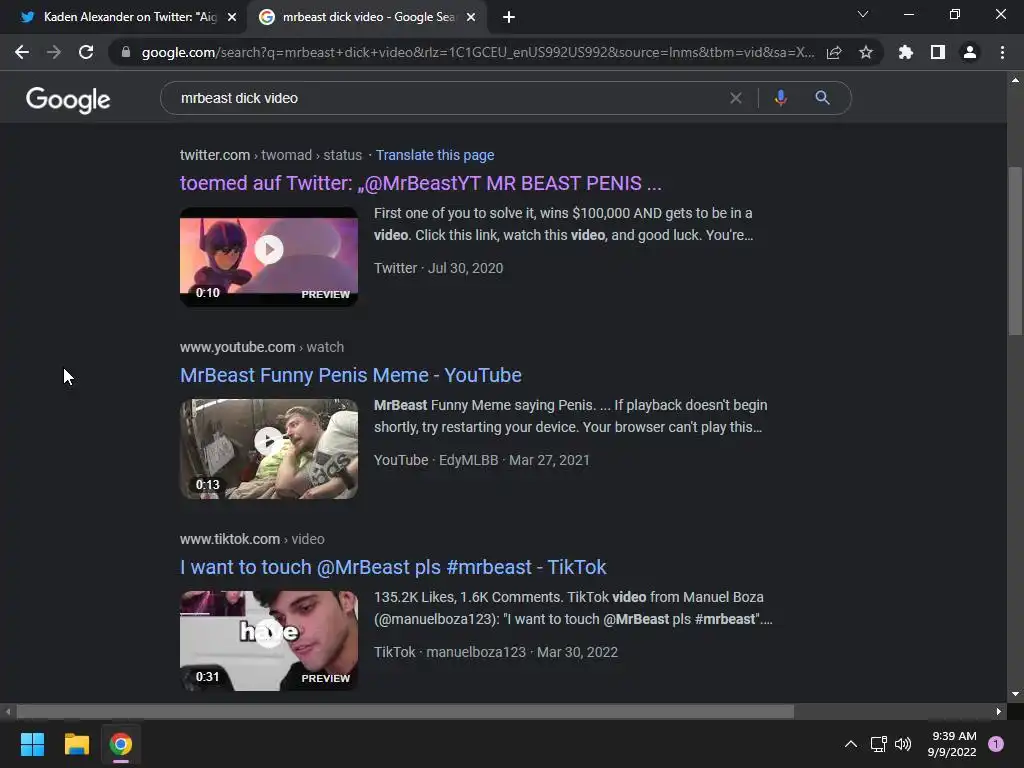Click the forward navigation arrow
This screenshot has width=1024, height=768.
click(x=54, y=52)
